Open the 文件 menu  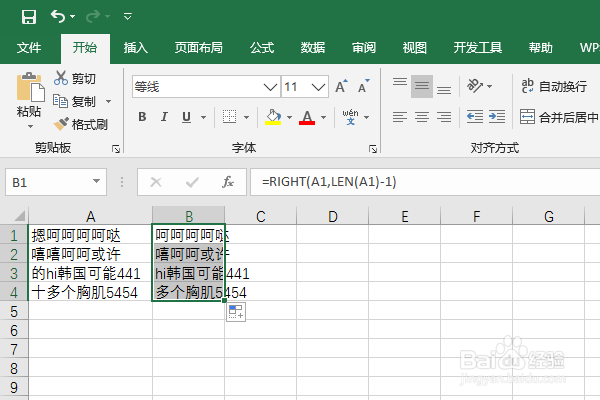(29, 48)
